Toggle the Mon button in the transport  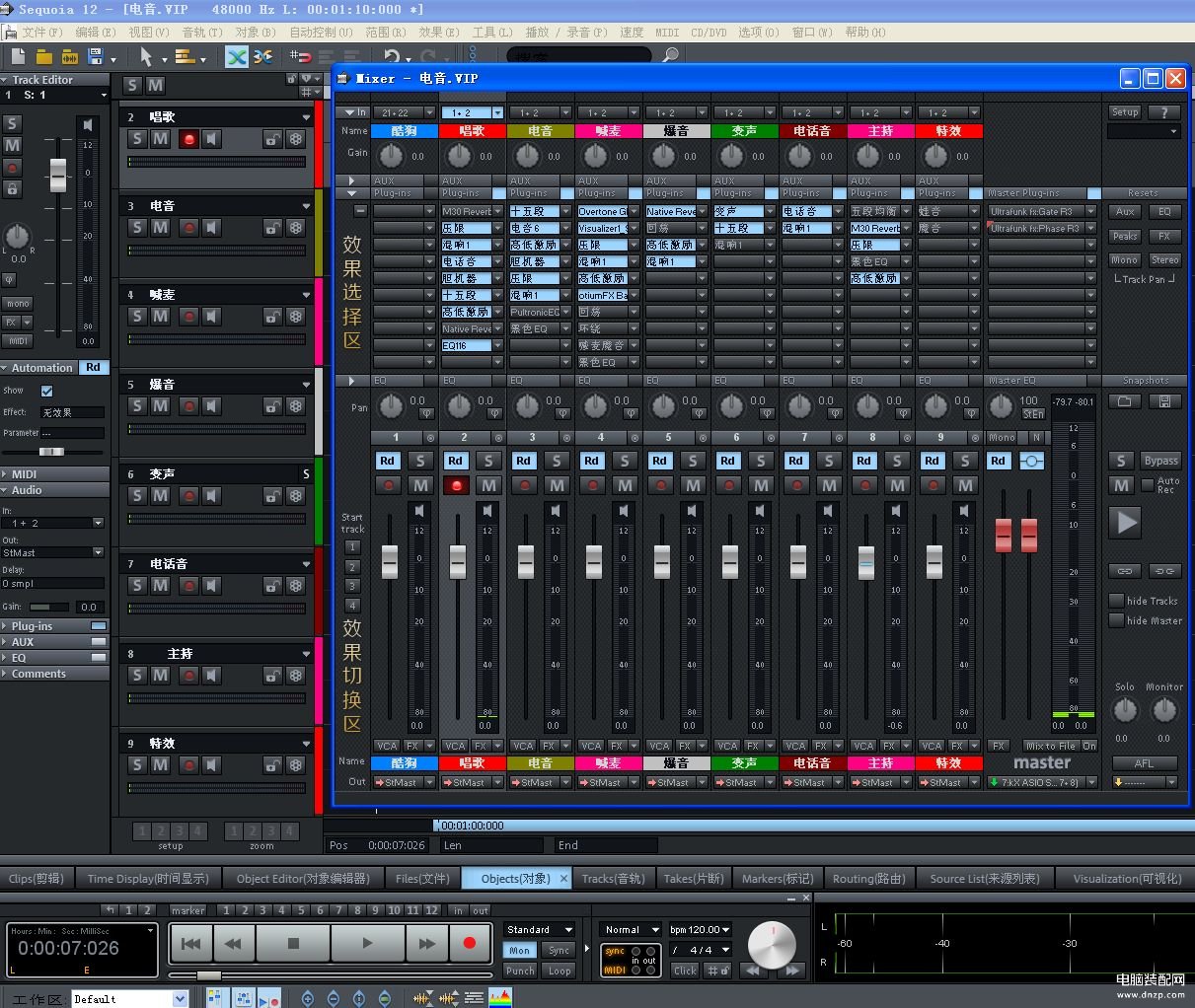tap(520, 951)
